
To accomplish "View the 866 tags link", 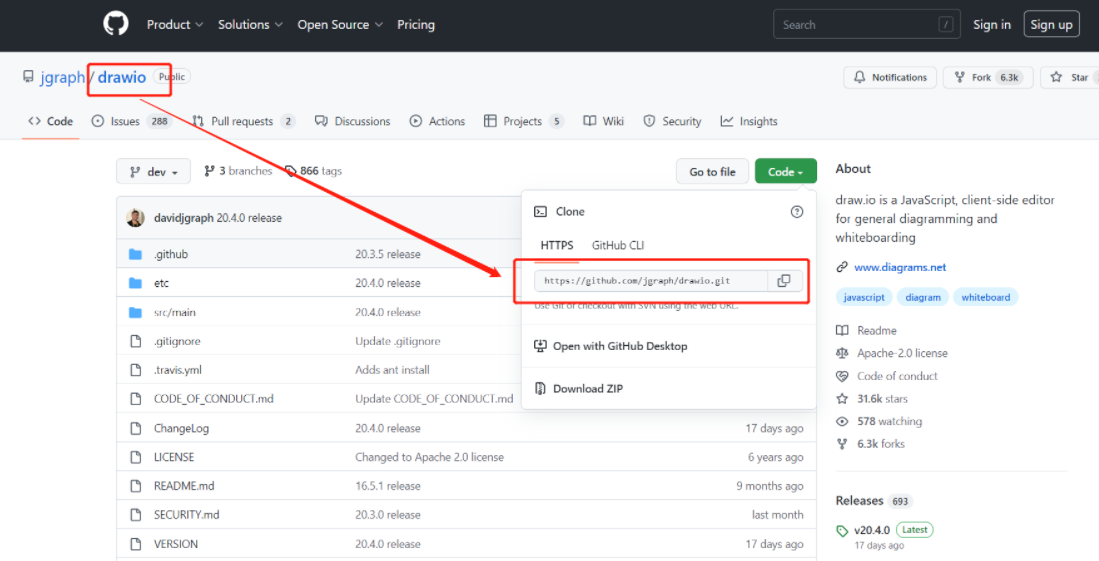I will pyautogui.click(x=313, y=171).
